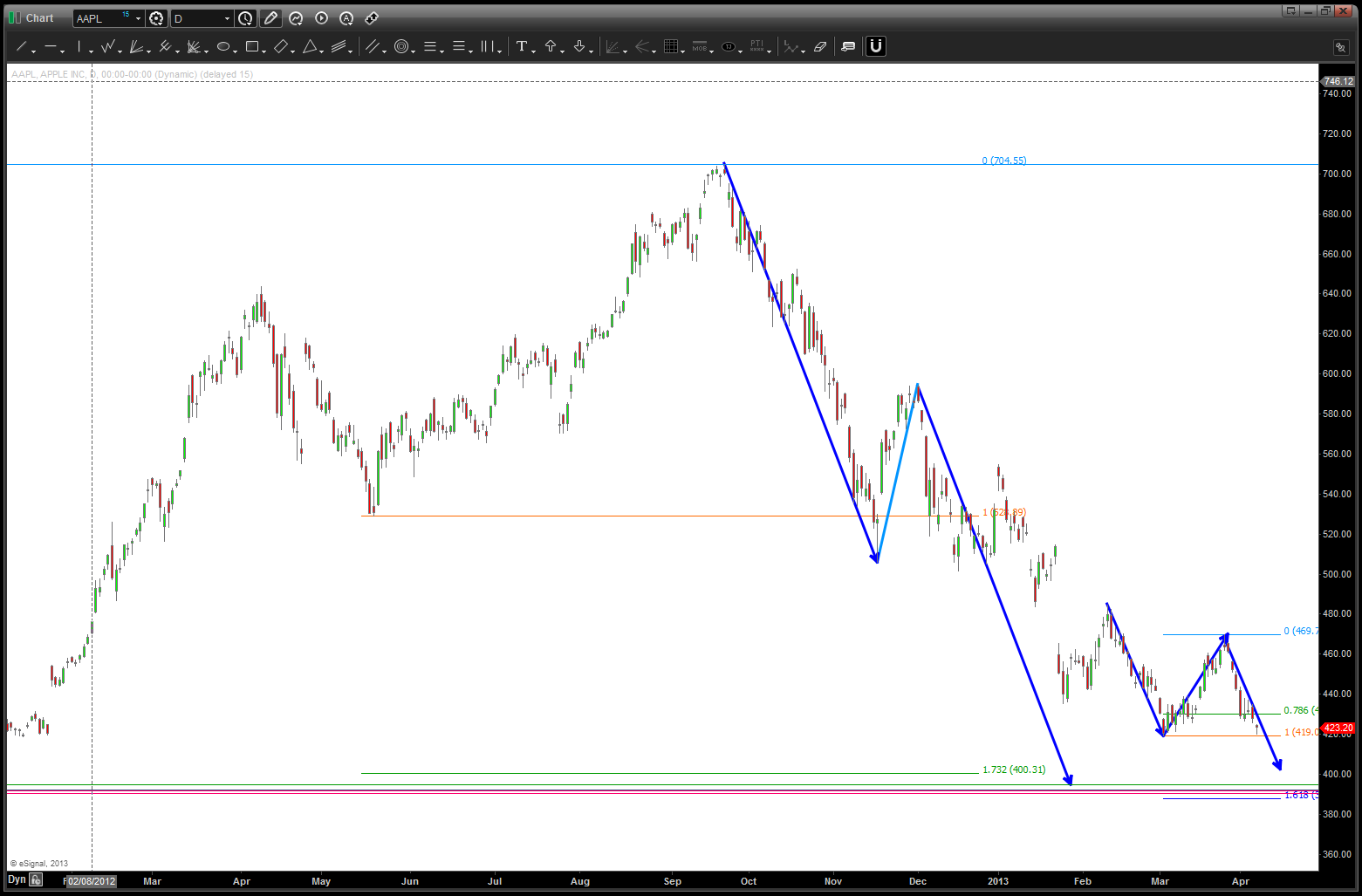Expand the horizontal line tool options arrow
Viewport: 1362px width, 896px height.
[x=63, y=51]
